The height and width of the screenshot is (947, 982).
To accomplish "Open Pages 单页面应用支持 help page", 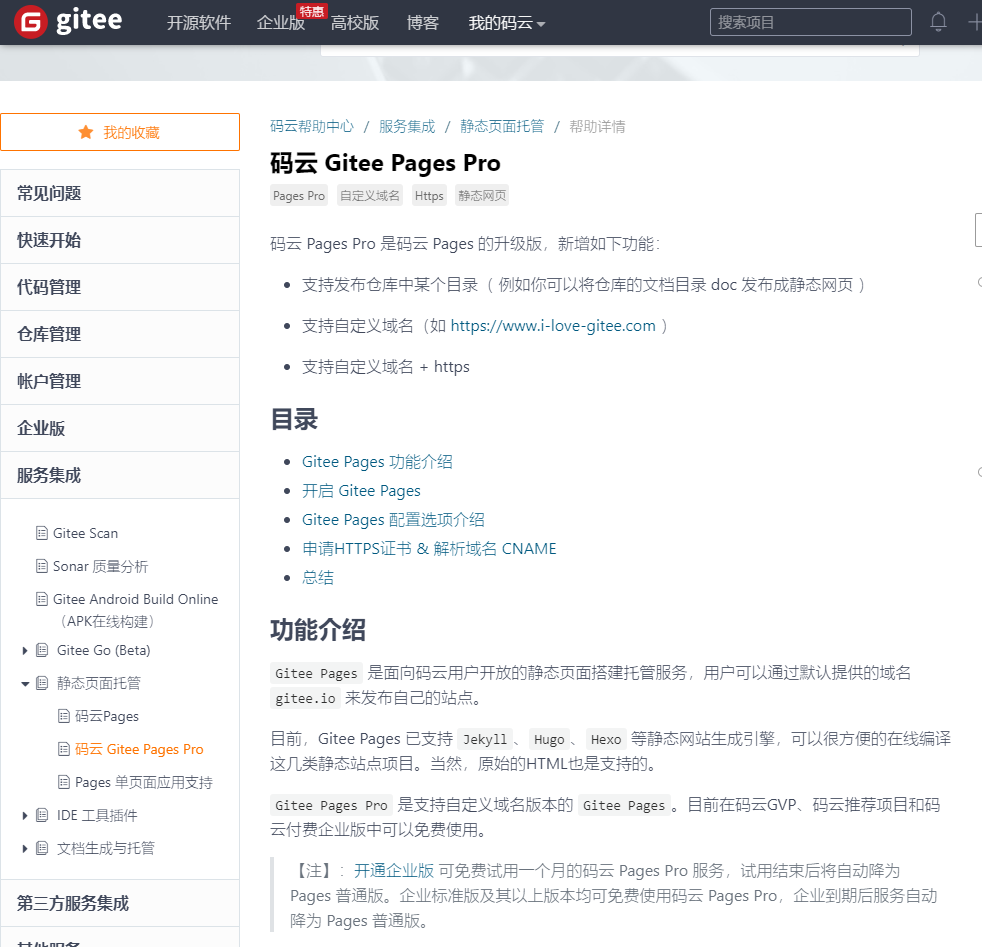I will 144,782.
